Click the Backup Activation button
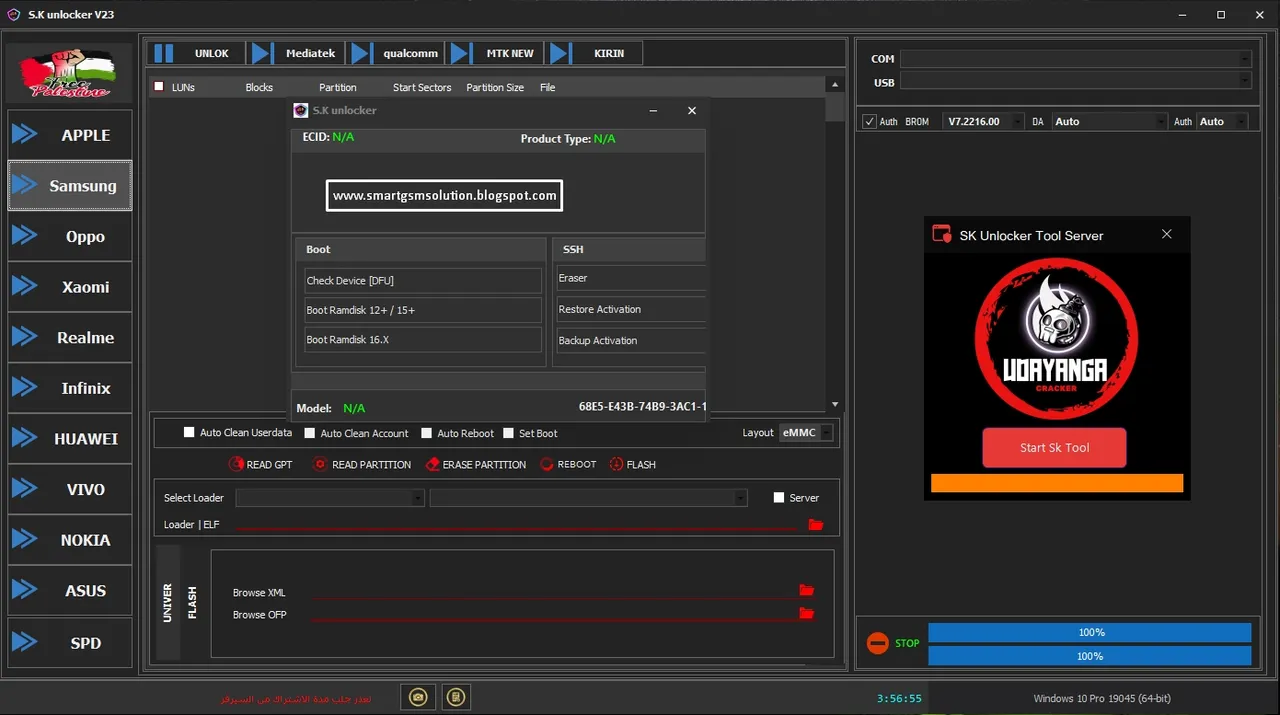This screenshot has width=1280, height=715. [x=630, y=340]
